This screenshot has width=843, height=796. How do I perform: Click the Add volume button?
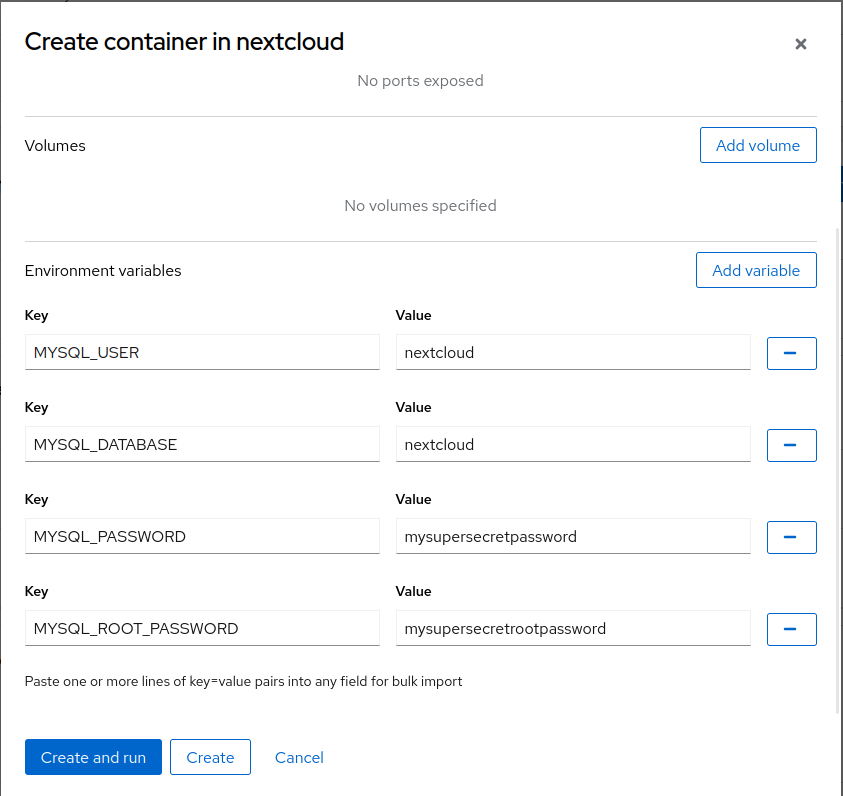coord(757,145)
